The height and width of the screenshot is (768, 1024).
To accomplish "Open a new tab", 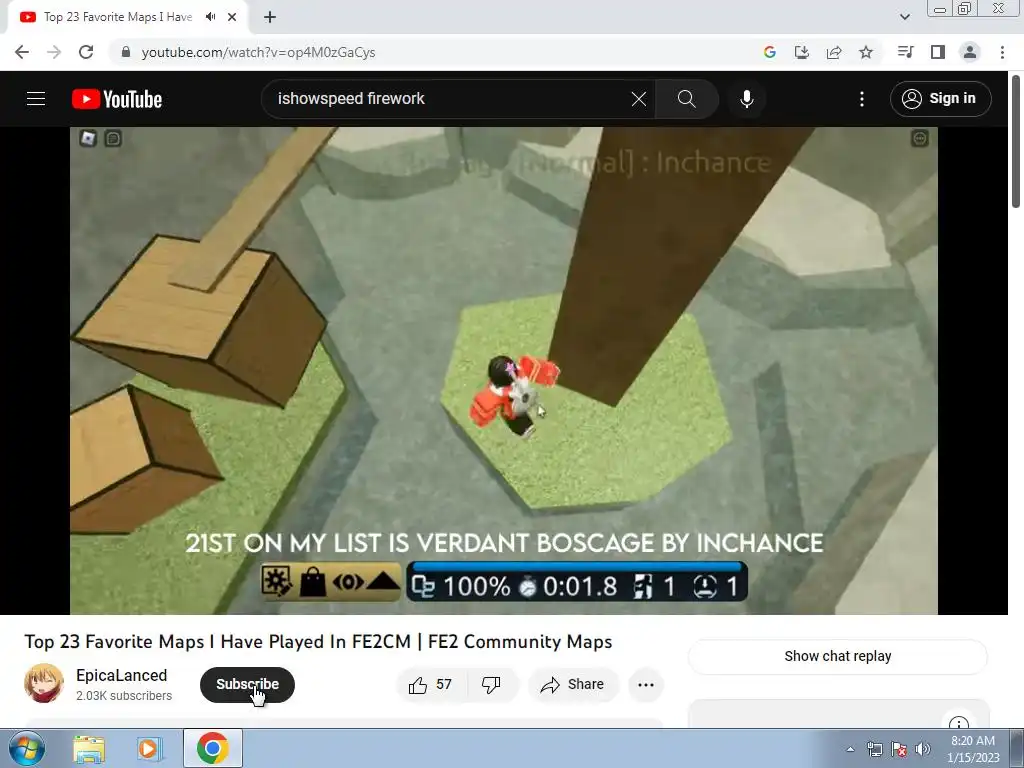I will pyautogui.click(x=270, y=17).
